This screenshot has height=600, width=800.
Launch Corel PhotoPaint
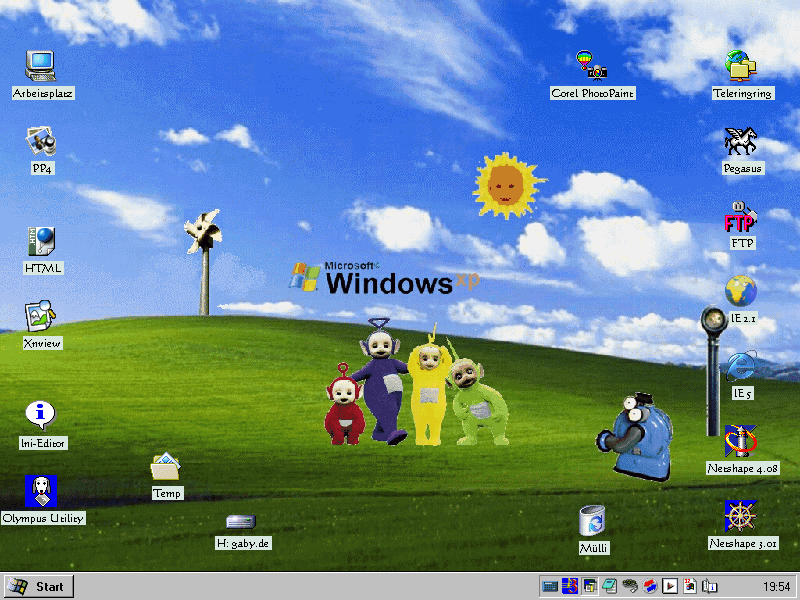click(x=592, y=66)
